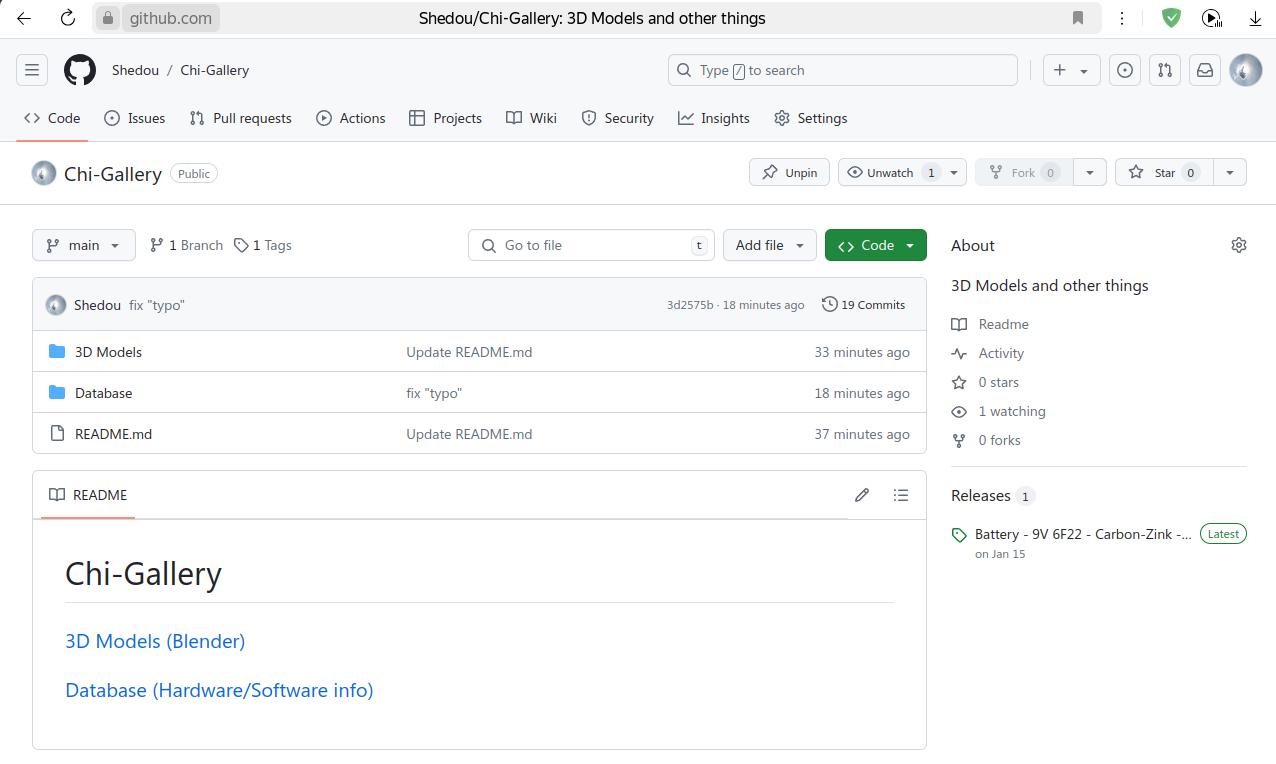The height and width of the screenshot is (764, 1276).
Task: Open pull requests shortcut icon in header
Action: point(1165,70)
